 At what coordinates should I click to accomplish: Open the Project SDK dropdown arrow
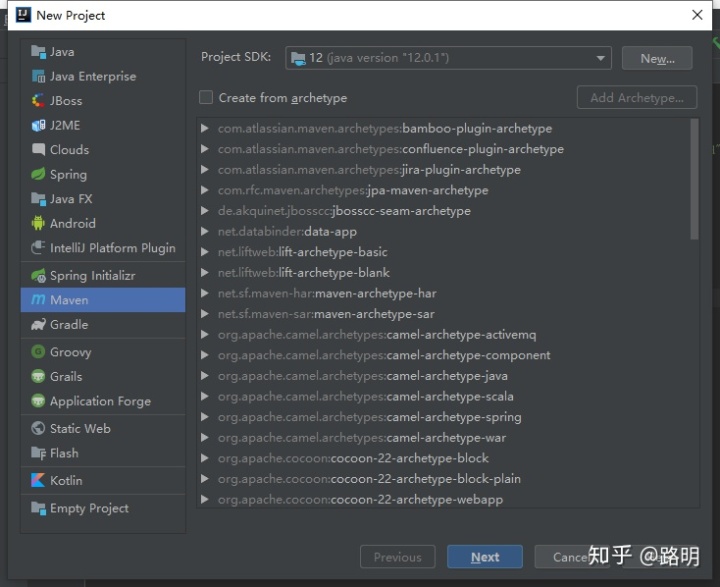tap(600, 58)
